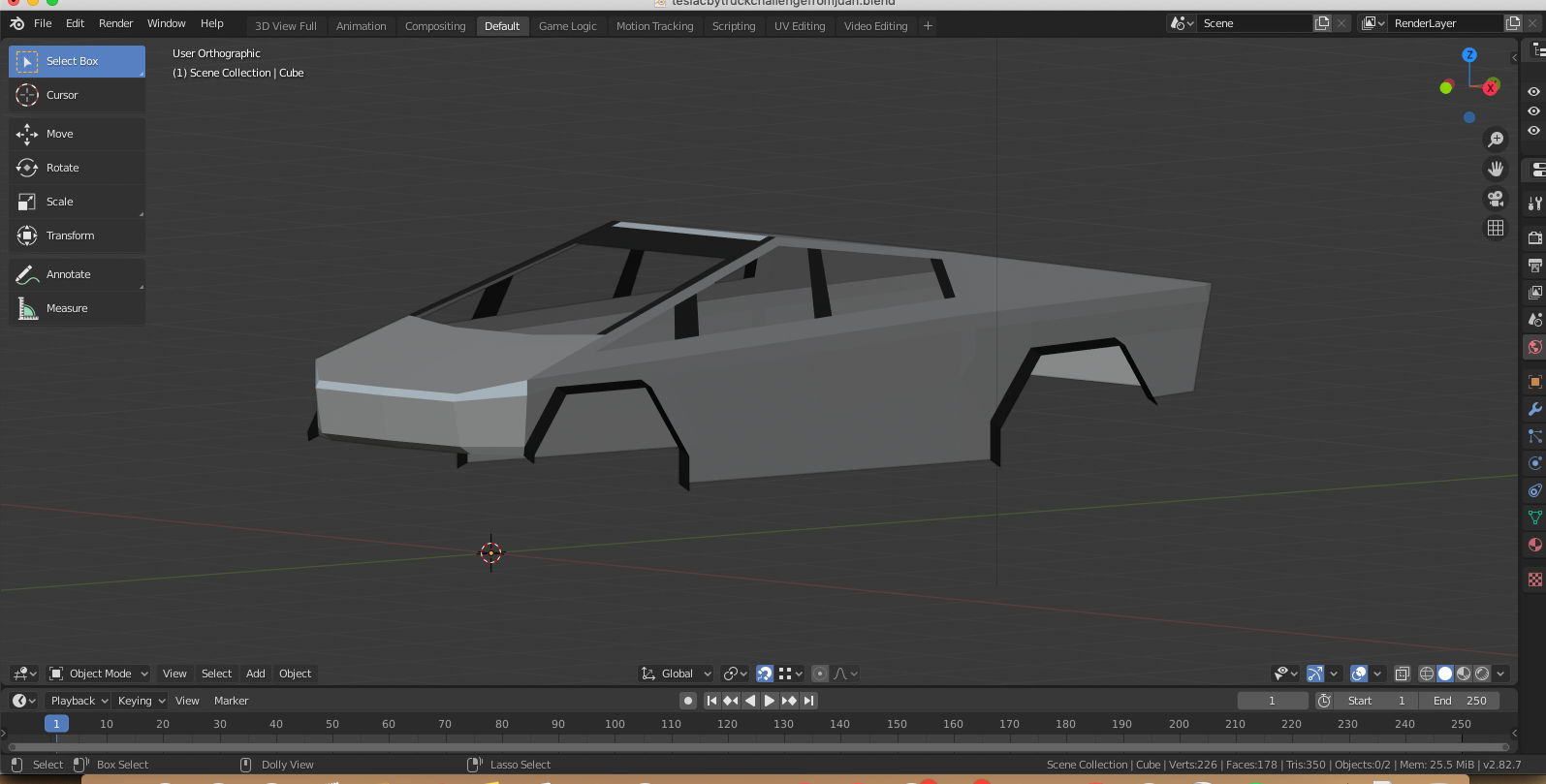Open the World properties tab
The height and width of the screenshot is (784, 1546).
[1535, 347]
